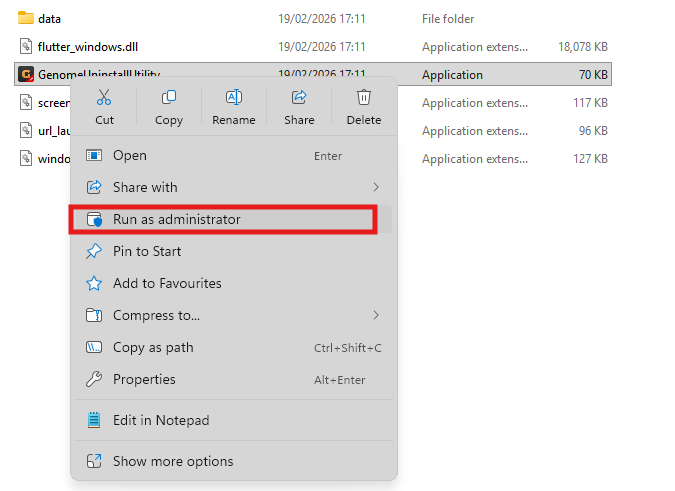
Task: Select Copy as path option
Action: [x=153, y=347]
